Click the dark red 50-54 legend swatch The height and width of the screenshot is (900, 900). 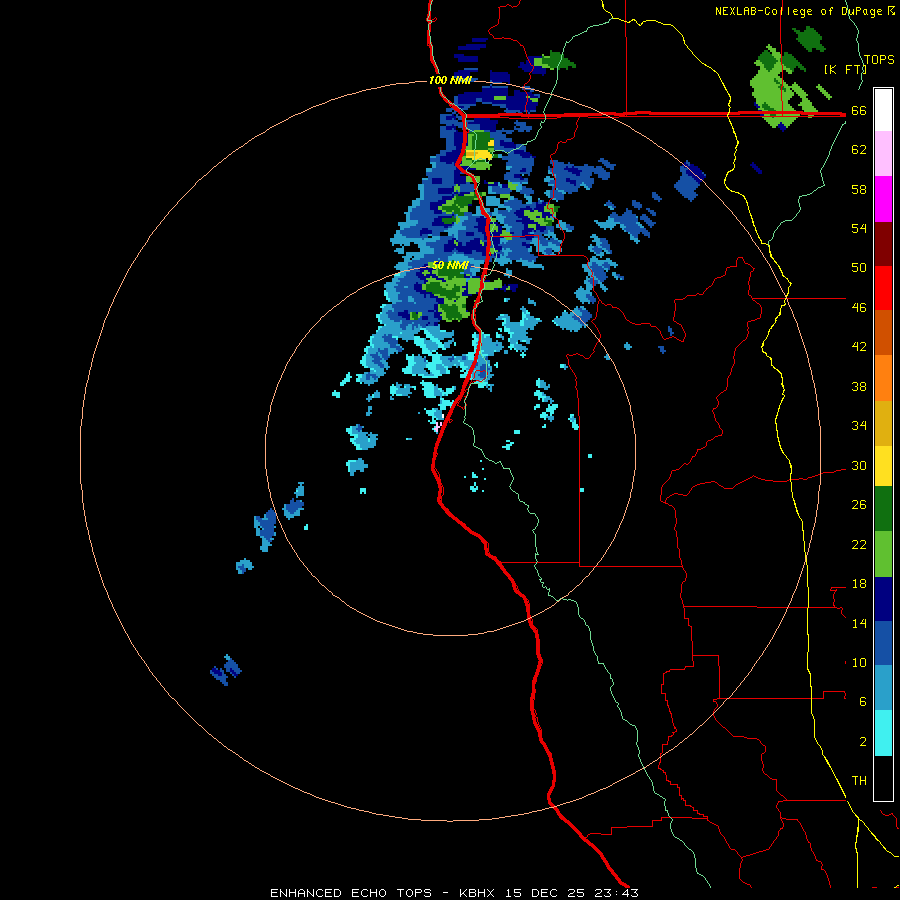883,243
